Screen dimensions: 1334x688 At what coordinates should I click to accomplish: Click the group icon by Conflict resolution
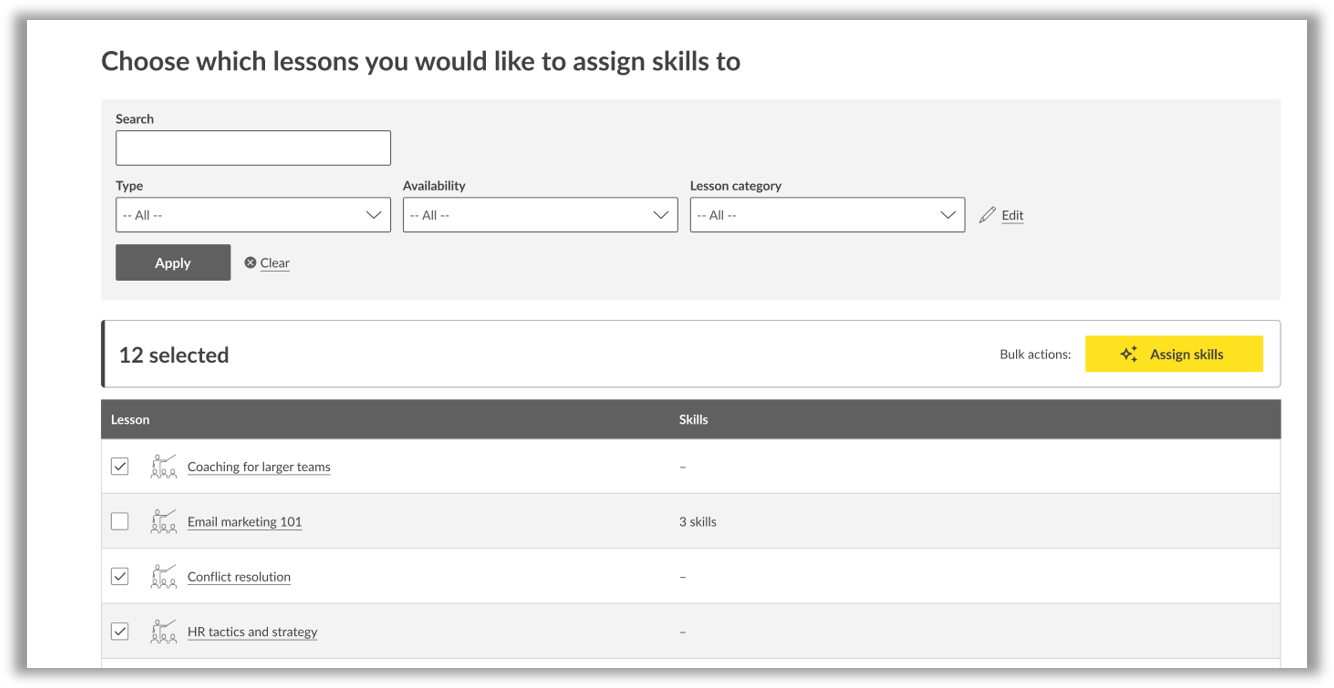point(163,576)
